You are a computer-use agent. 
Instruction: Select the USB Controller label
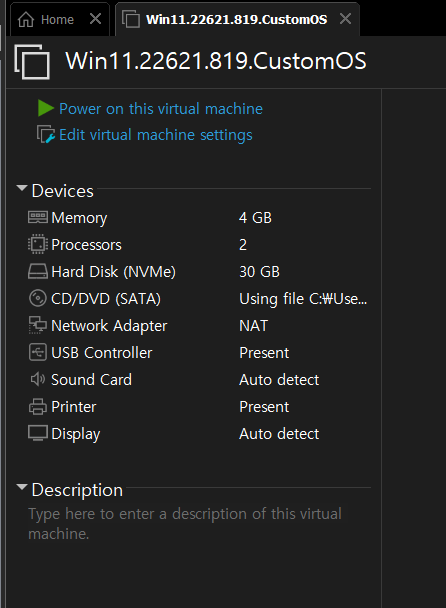tap(102, 353)
